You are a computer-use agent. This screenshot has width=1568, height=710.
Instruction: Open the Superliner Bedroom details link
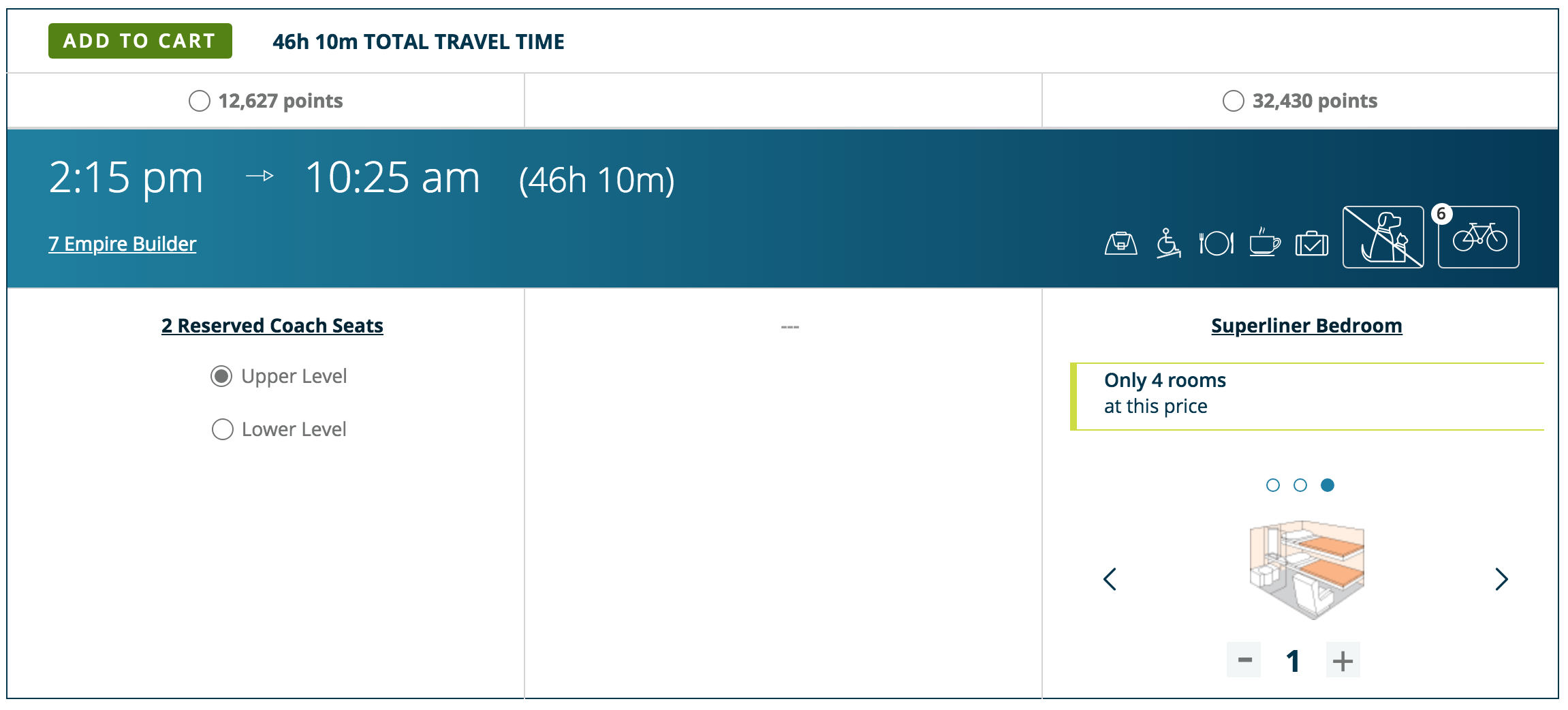pyautogui.click(x=1306, y=326)
